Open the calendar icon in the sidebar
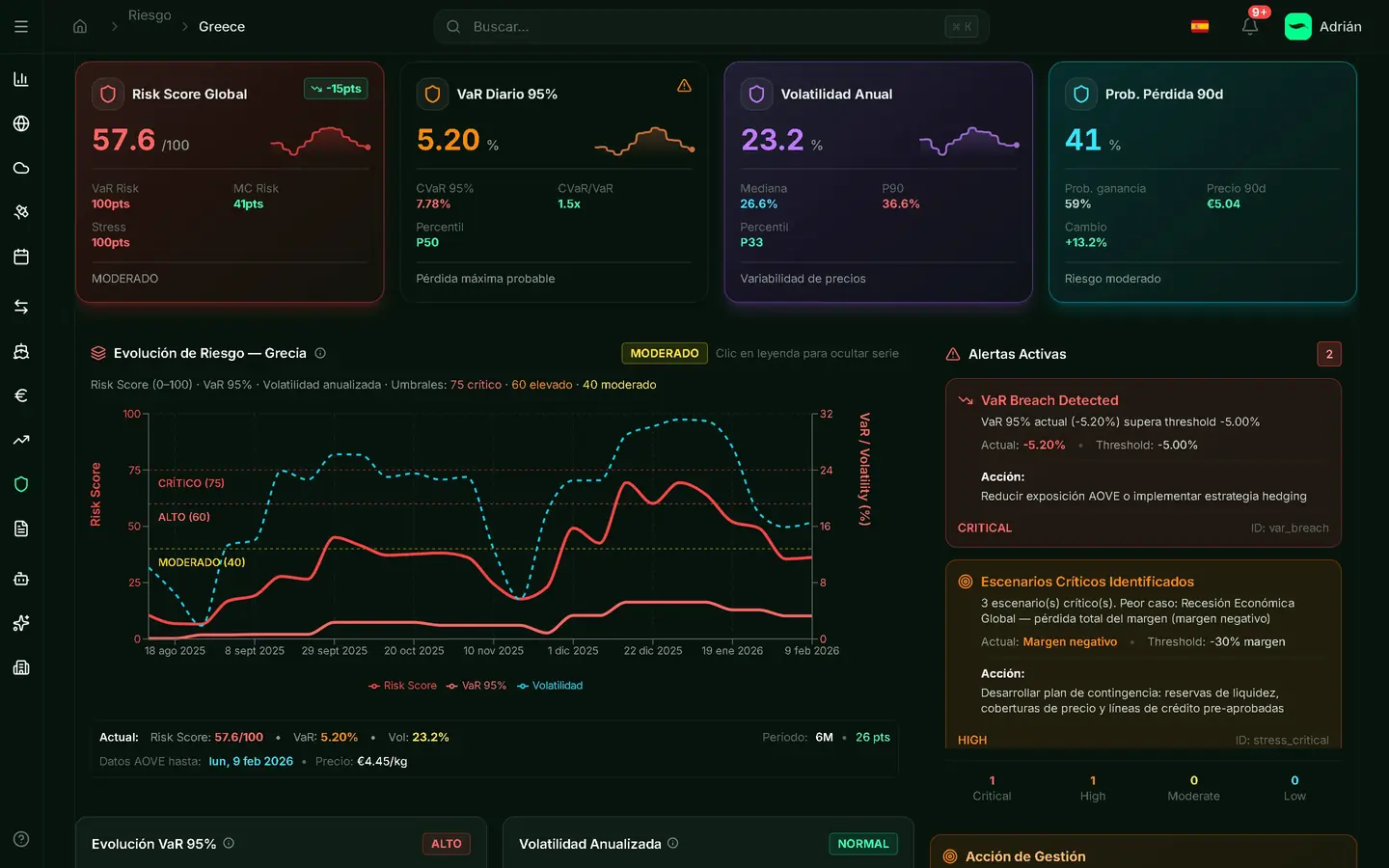The height and width of the screenshot is (868, 1389). (x=21, y=257)
